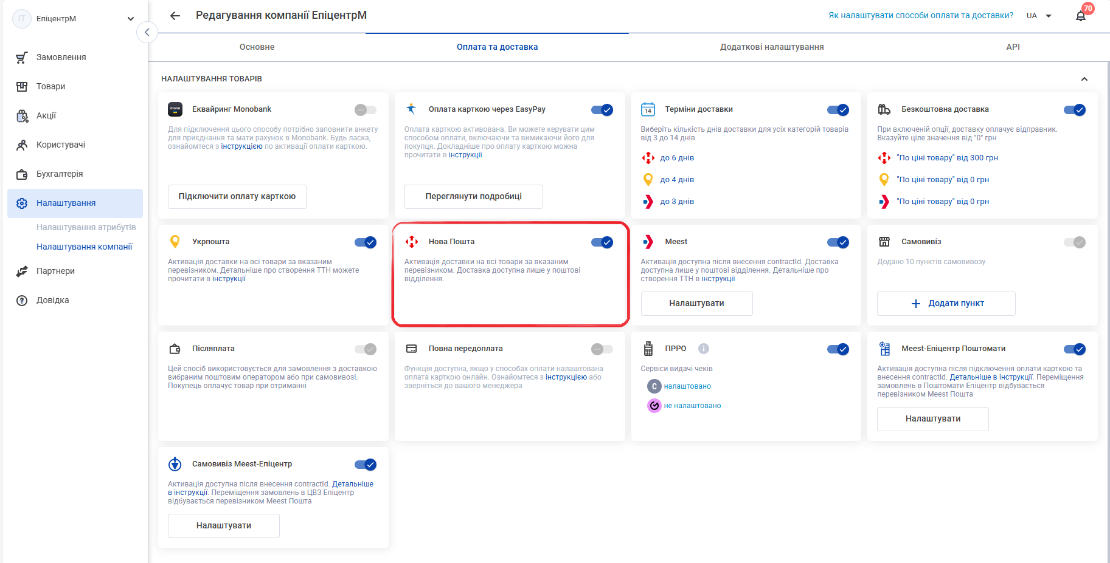Click the EasyPay star icon
The width and height of the screenshot is (1110, 563).
pyautogui.click(x=411, y=109)
